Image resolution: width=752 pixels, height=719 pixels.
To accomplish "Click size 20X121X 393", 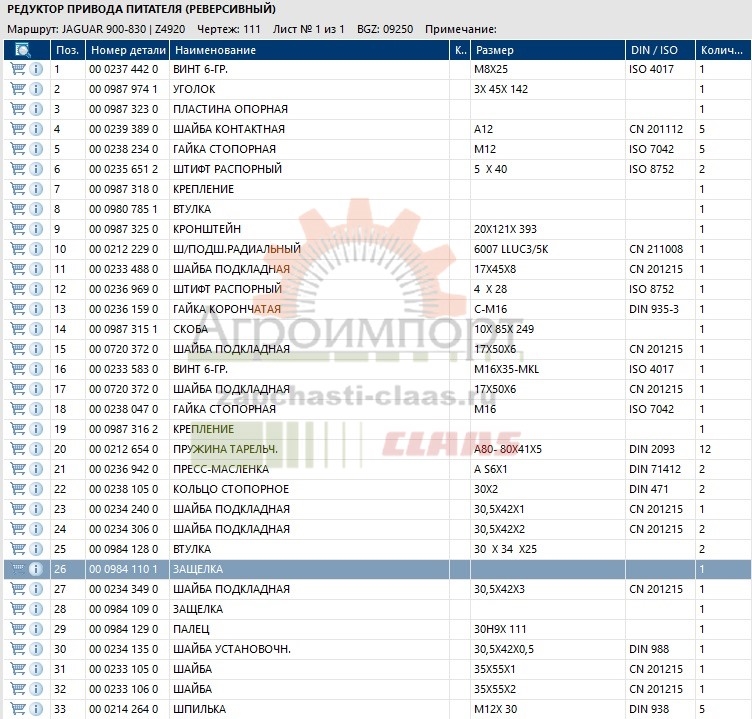I will click(505, 229).
